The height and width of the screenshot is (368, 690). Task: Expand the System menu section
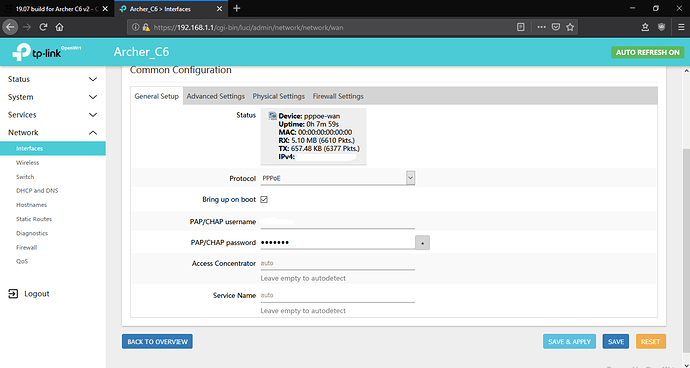click(x=53, y=97)
